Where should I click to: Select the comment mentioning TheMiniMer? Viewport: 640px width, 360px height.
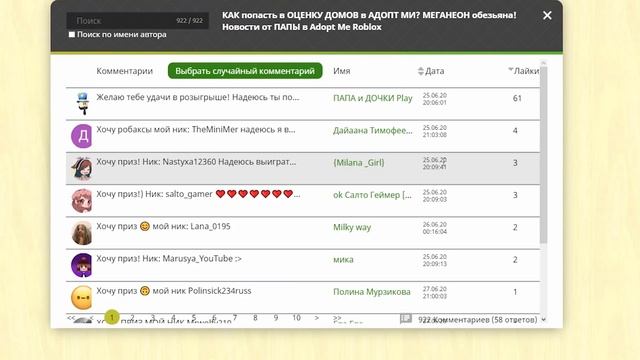196,130
